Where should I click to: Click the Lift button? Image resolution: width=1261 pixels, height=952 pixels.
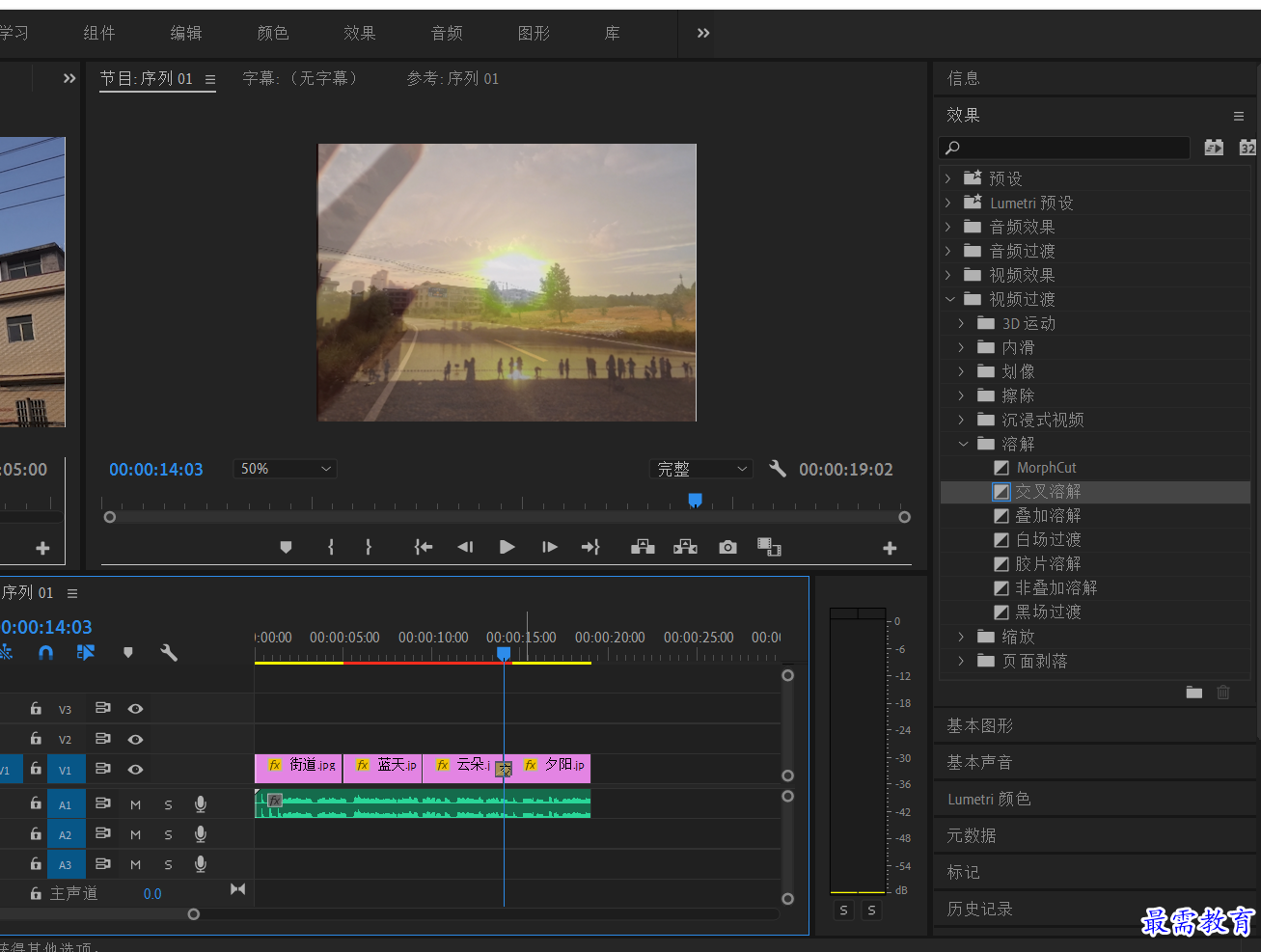pyautogui.click(x=643, y=547)
